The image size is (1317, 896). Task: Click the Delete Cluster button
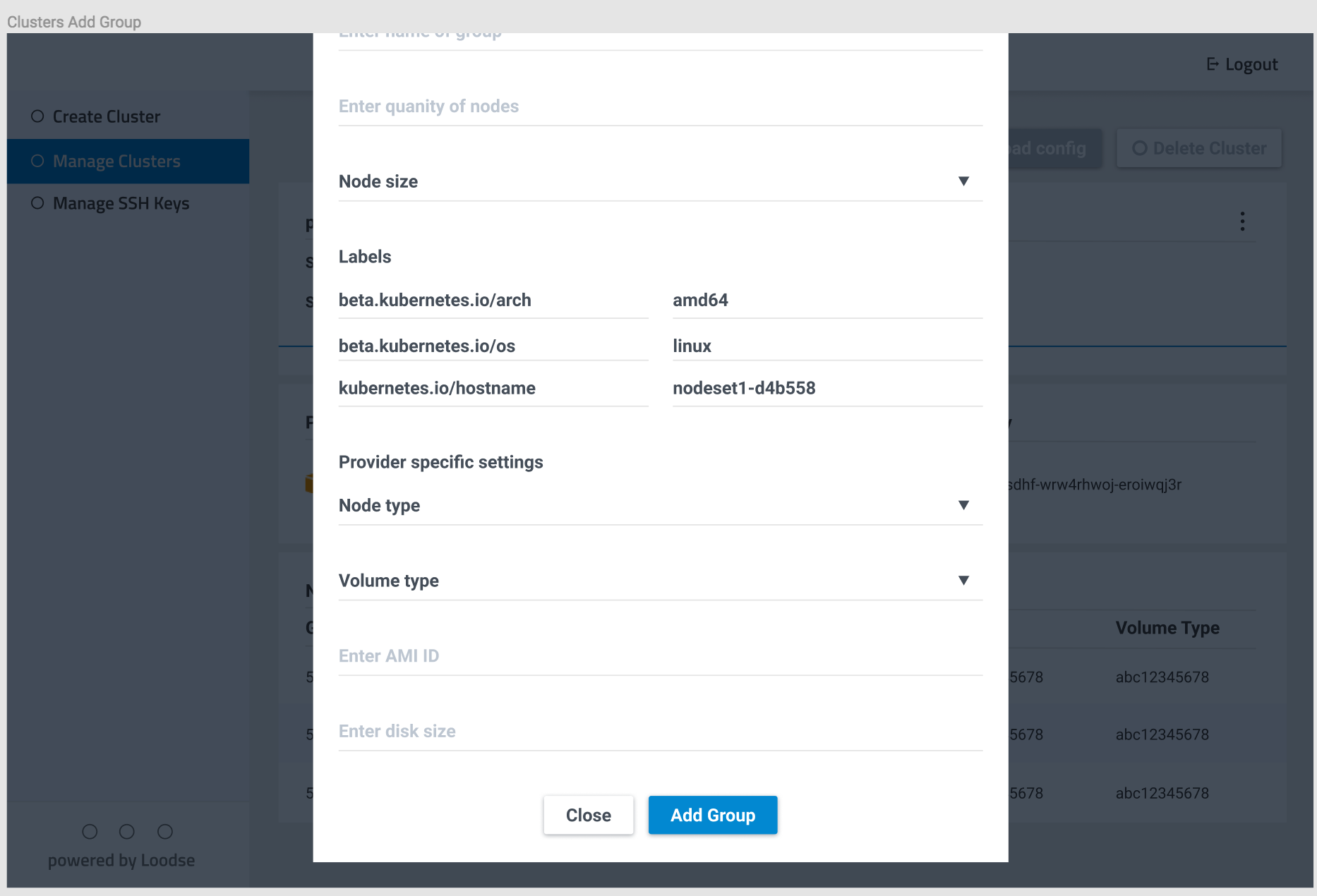click(1198, 148)
